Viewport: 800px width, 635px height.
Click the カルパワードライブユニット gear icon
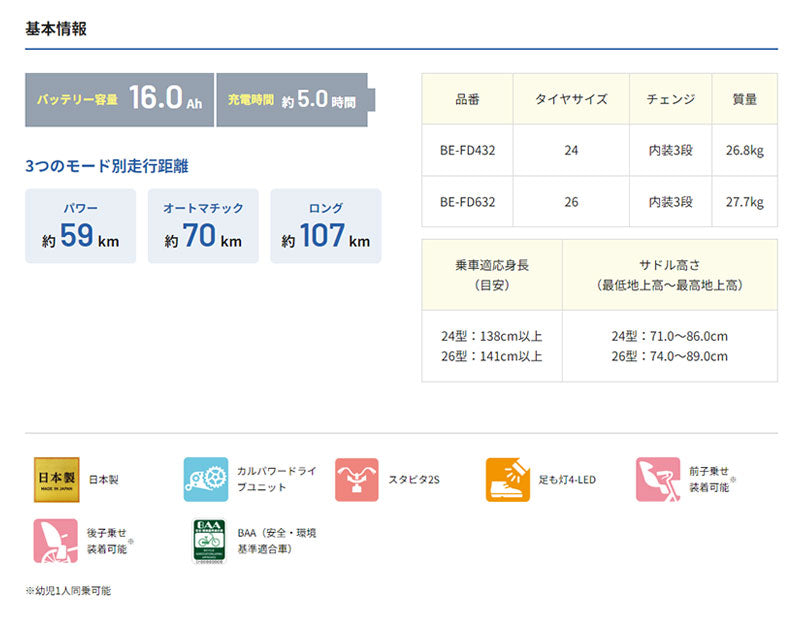[x=206, y=479]
